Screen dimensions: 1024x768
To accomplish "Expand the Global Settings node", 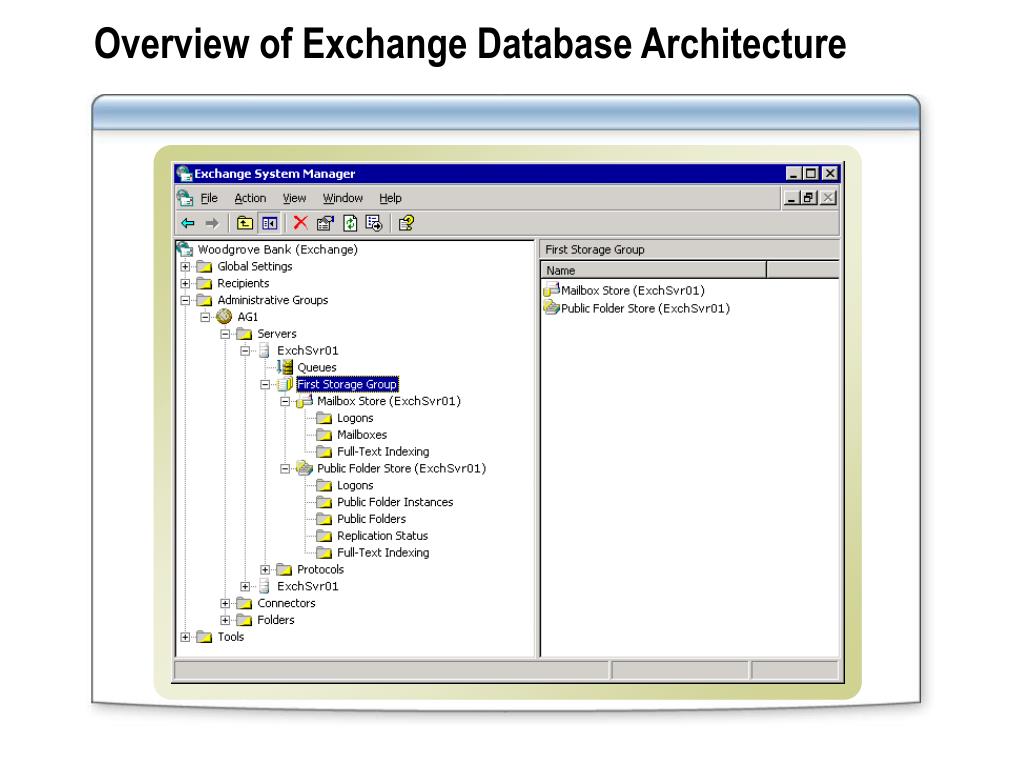I will pos(185,266).
